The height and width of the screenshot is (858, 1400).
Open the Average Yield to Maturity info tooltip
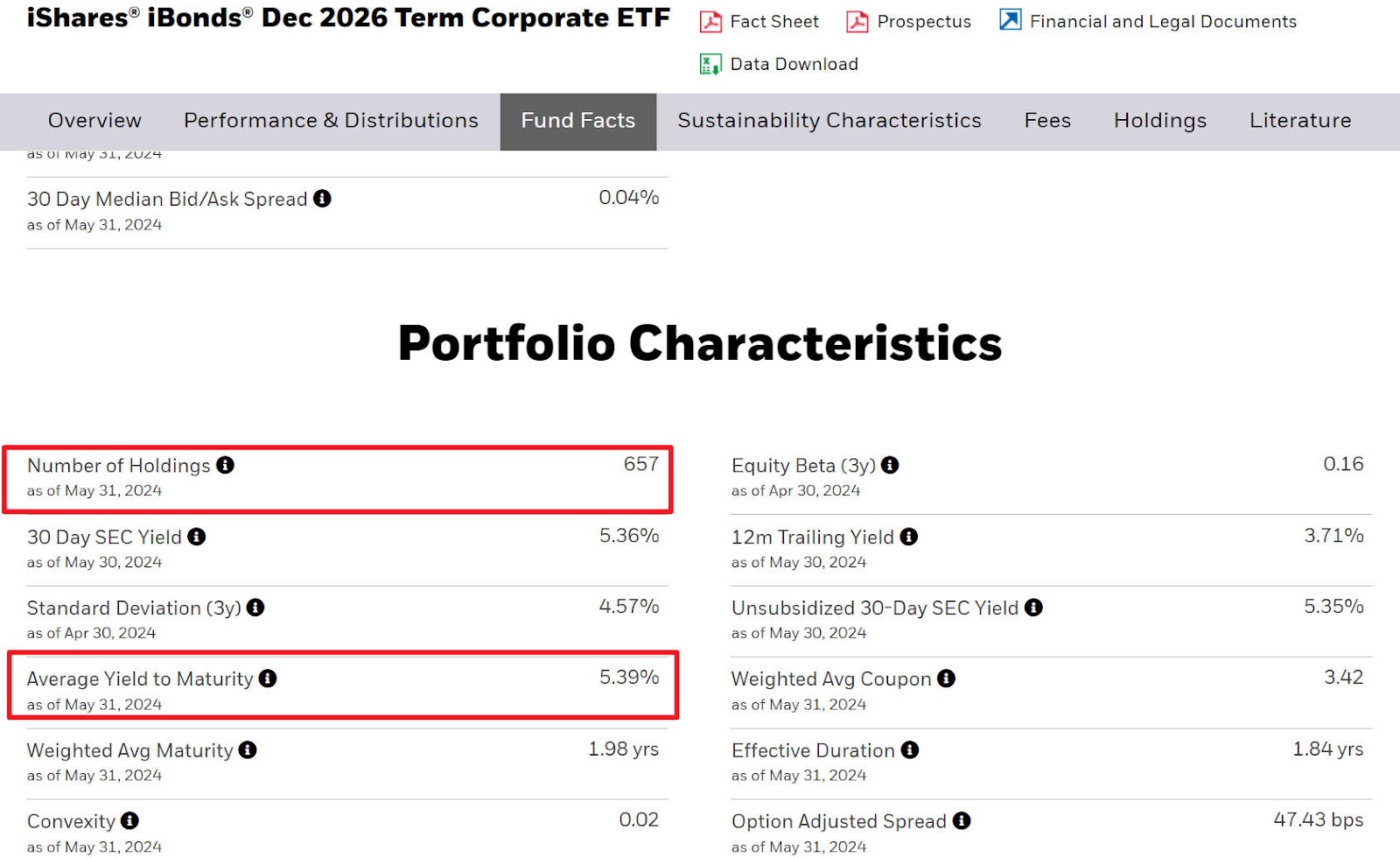(x=268, y=679)
